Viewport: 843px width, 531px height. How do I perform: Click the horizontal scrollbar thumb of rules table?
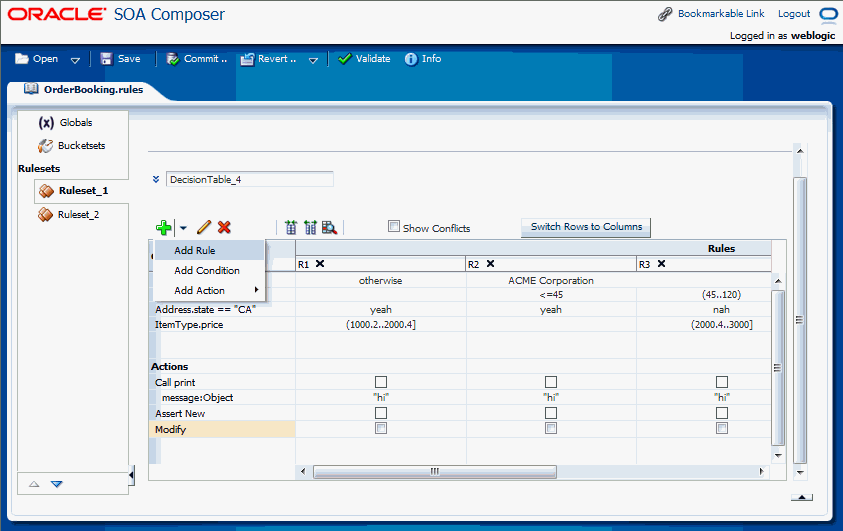click(x=434, y=471)
